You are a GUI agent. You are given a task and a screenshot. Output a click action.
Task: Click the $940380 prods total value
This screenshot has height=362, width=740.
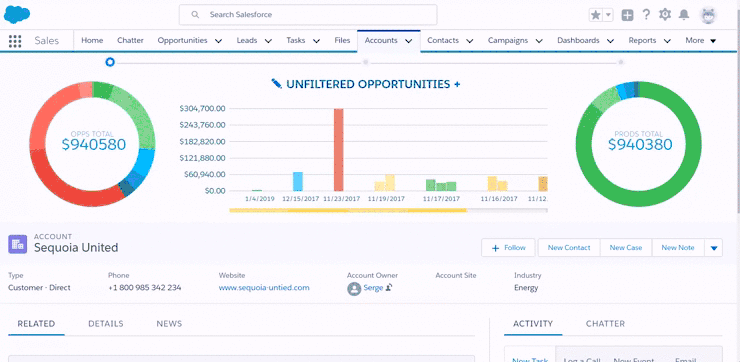(x=640, y=145)
